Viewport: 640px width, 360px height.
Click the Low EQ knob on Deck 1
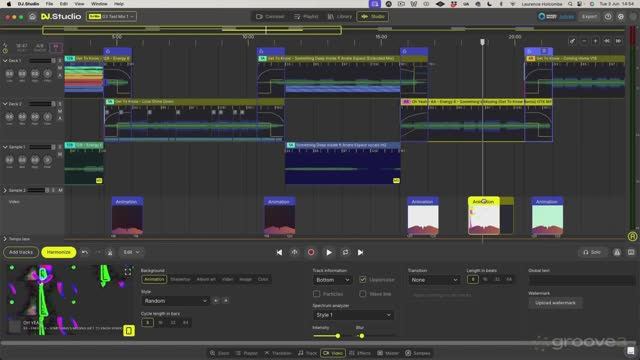[x=9, y=74]
